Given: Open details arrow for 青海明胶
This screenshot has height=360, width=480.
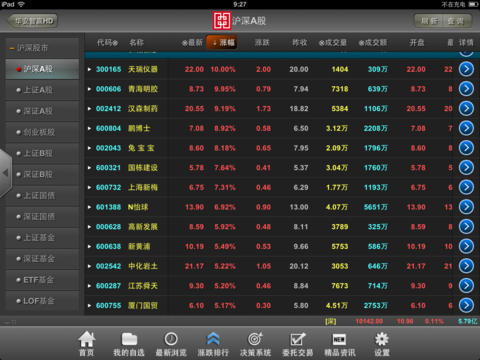Looking at the screenshot, I should click(x=466, y=89).
